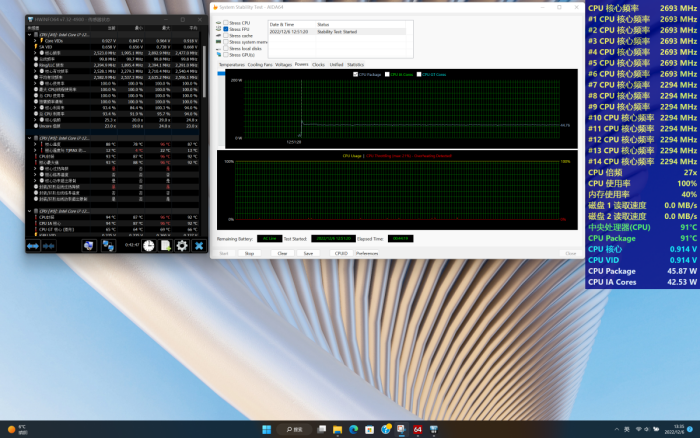Viewport: 700px width, 438px height.
Task: Open Microsoft Edge from taskbar
Action: pos(352,429)
